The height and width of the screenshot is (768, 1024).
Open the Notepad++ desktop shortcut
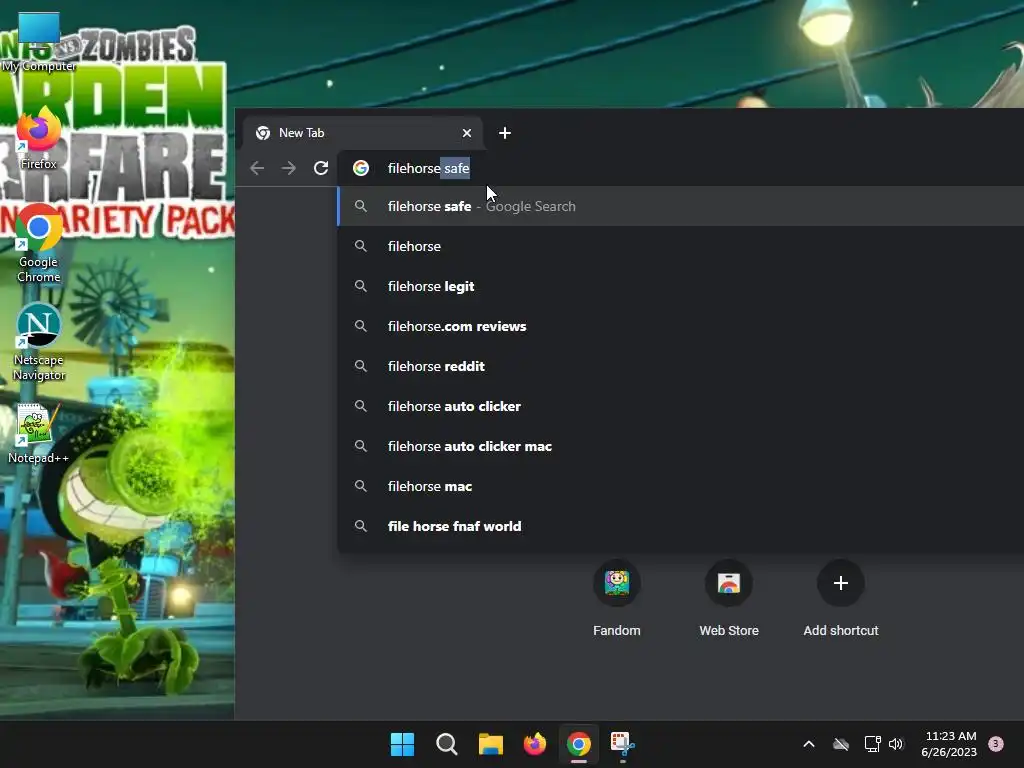(39, 433)
